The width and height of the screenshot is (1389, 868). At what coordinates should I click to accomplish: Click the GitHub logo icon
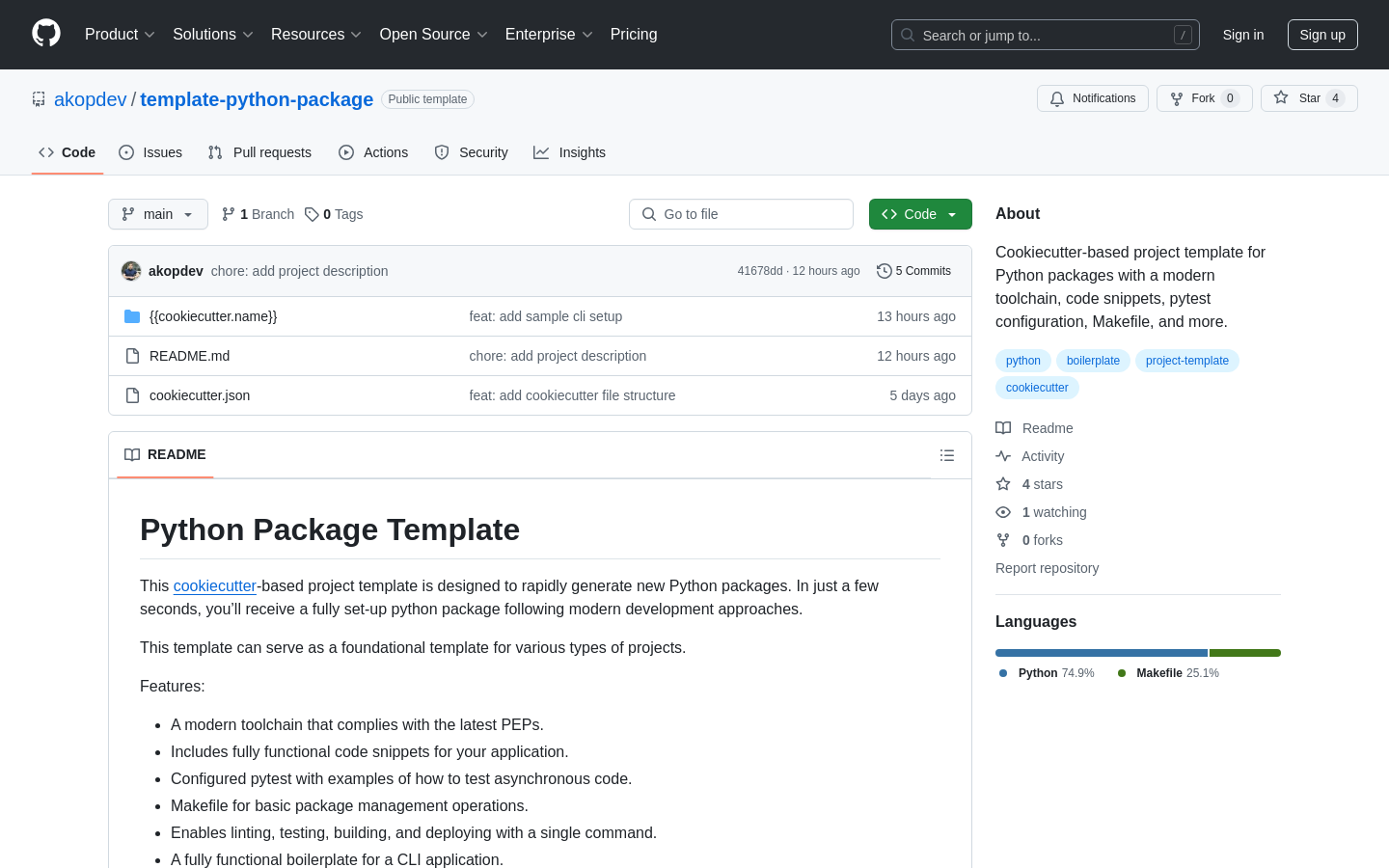coord(46,34)
